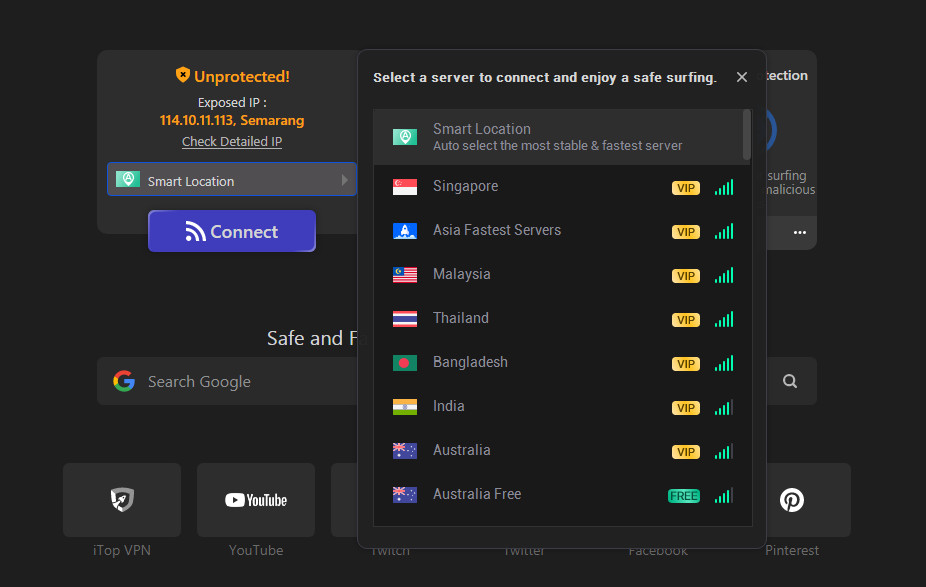The image size is (926, 587).
Task: Click the Connect button
Action: [x=232, y=231]
